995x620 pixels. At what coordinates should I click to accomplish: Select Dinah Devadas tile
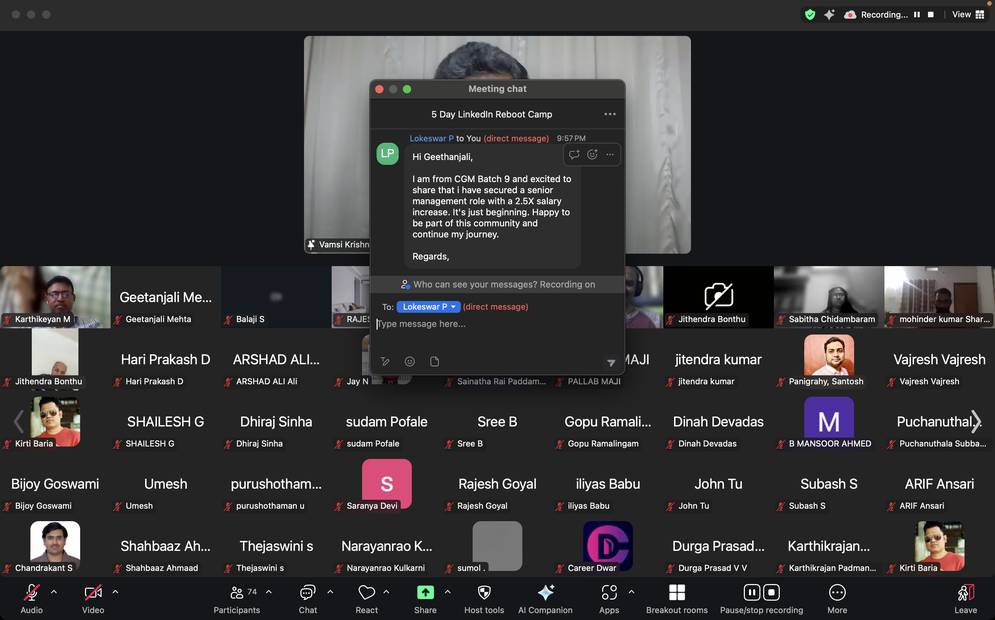pos(718,421)
